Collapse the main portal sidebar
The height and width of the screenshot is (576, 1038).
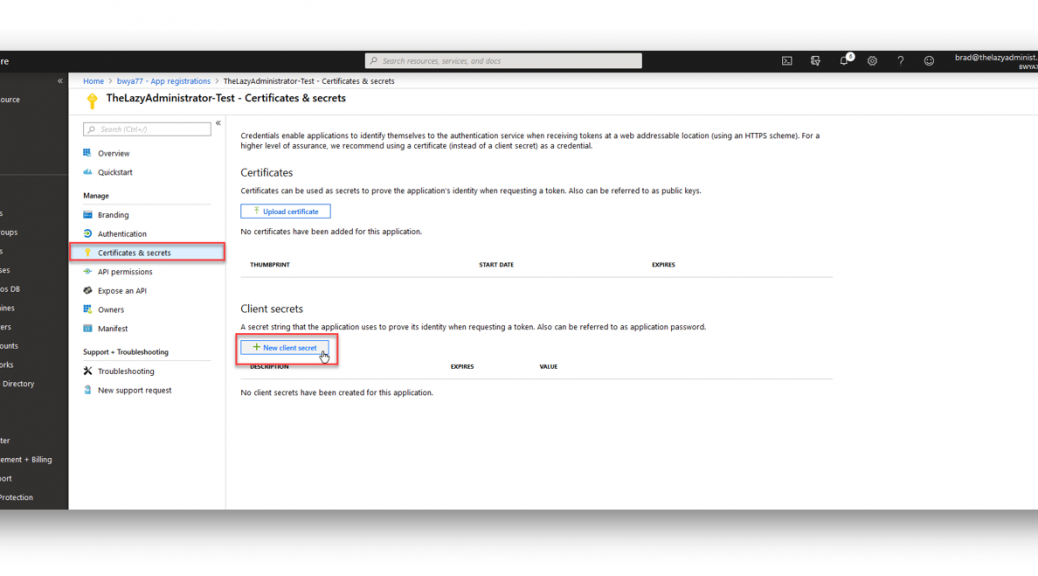[60, 81]
